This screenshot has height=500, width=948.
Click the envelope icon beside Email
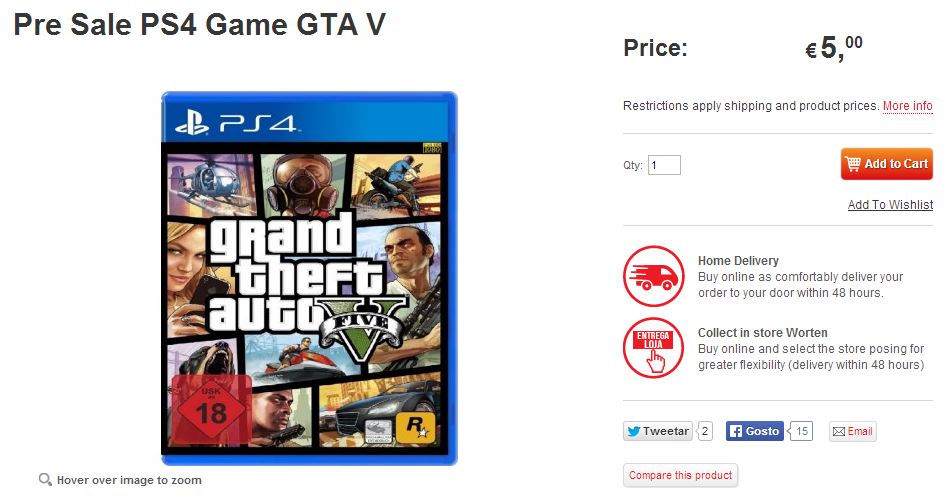click(839, 432)
